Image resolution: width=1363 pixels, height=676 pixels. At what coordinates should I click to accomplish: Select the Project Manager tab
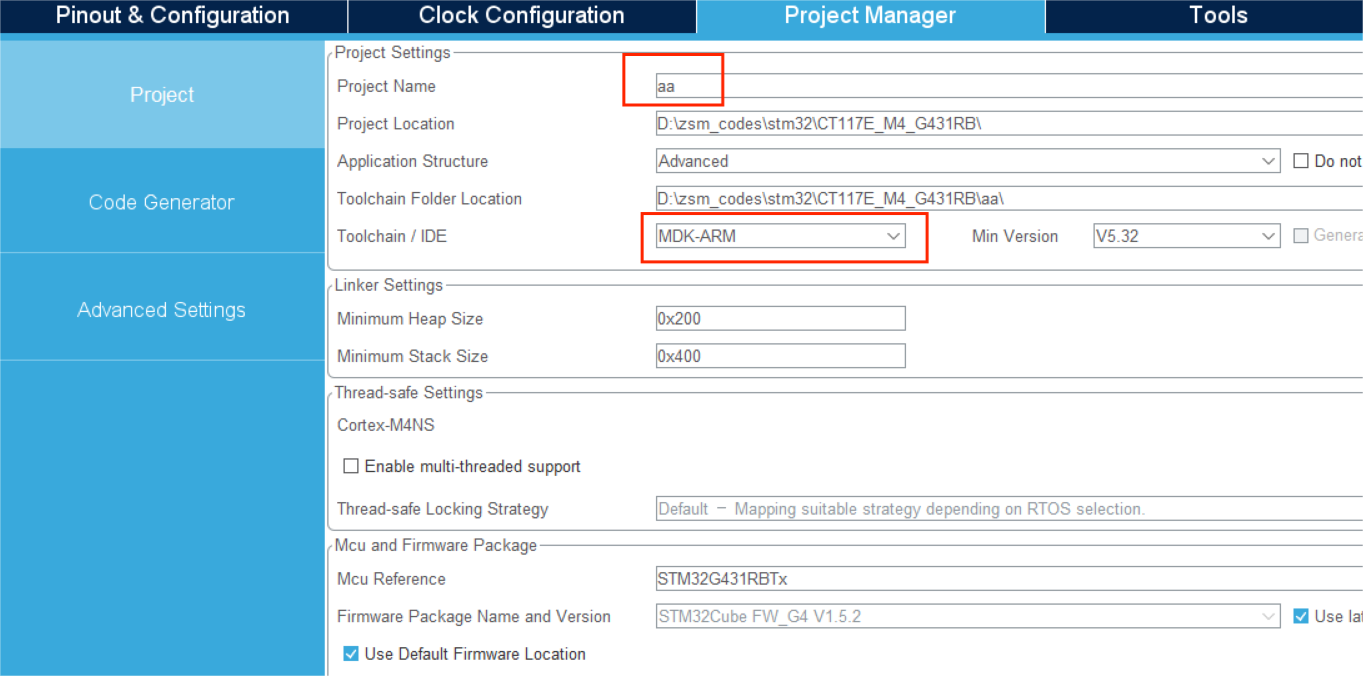(870, 16)
